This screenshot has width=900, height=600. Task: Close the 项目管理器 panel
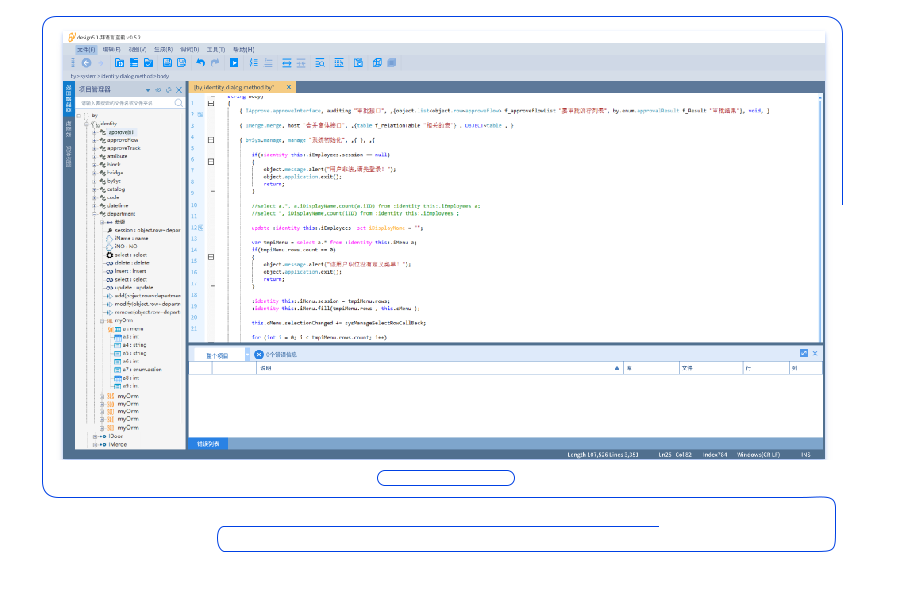[179, 90]
